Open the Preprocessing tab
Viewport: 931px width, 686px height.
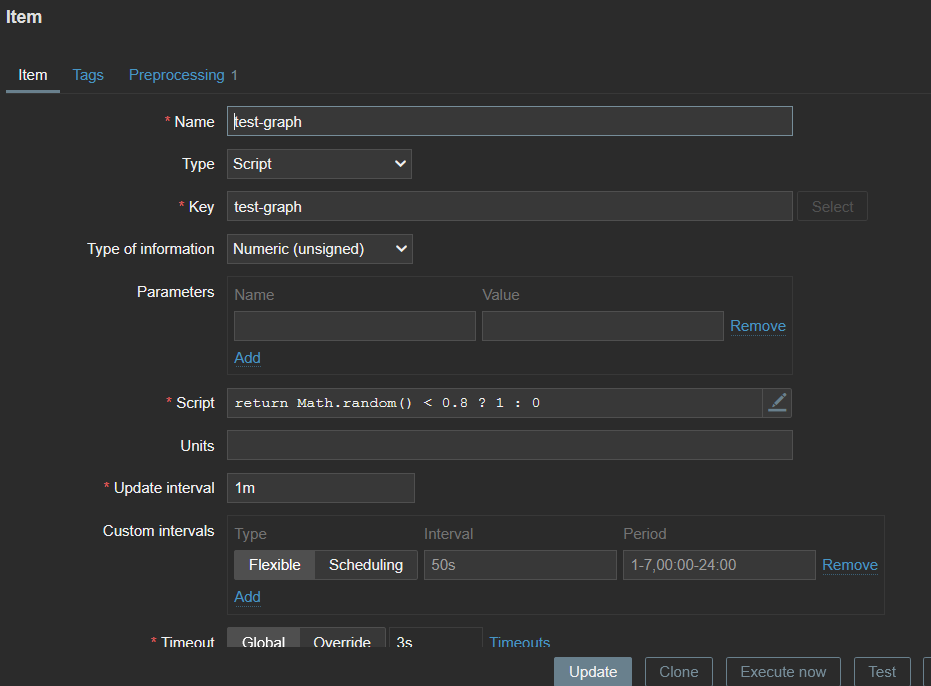[x=183, y=75]
